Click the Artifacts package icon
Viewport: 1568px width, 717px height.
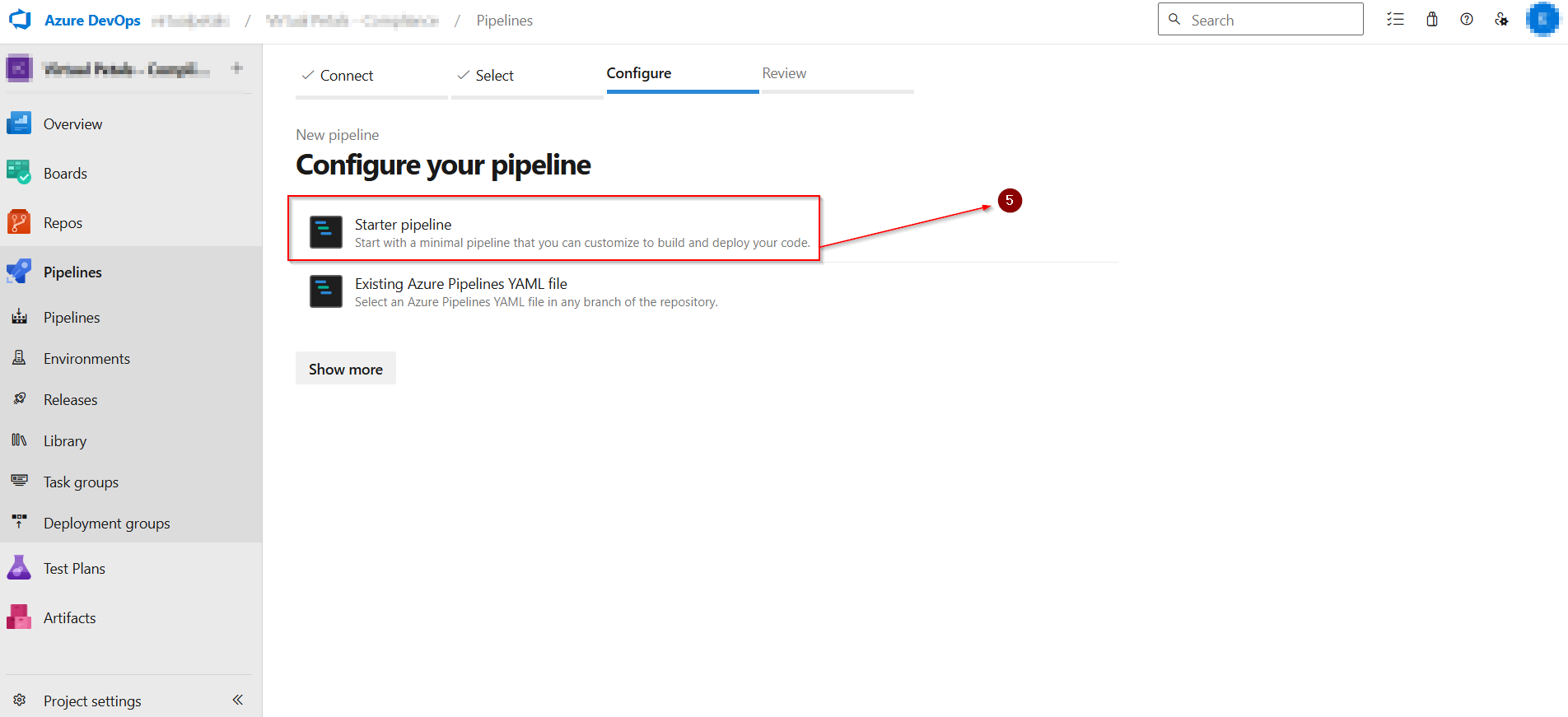tap(19, 617)
